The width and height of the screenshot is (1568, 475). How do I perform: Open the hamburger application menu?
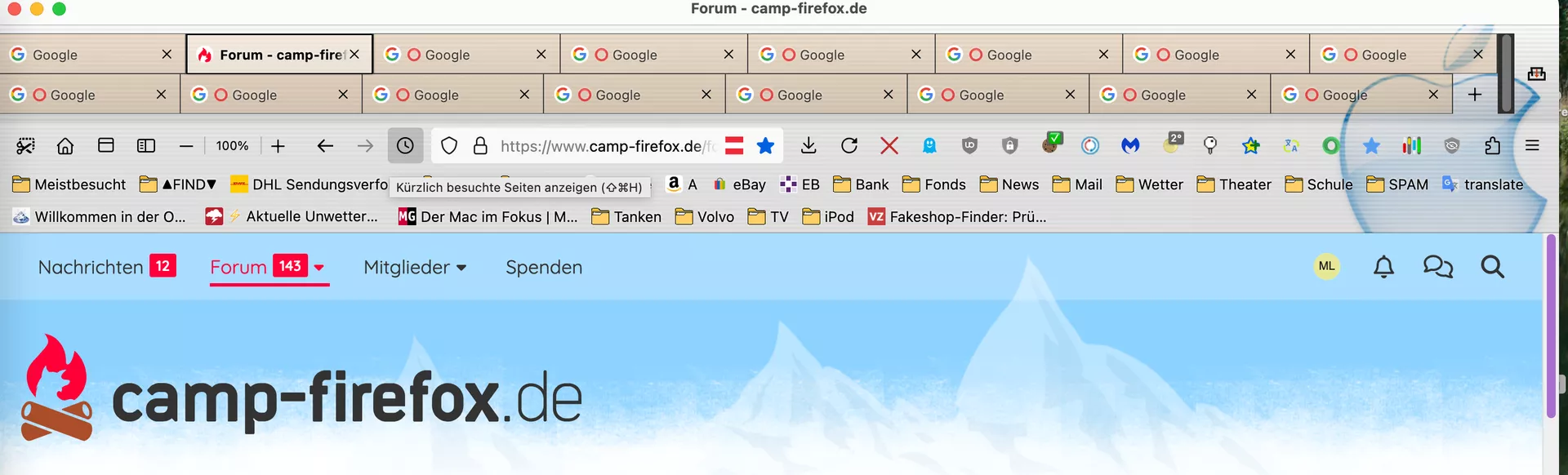point(1532,146)
